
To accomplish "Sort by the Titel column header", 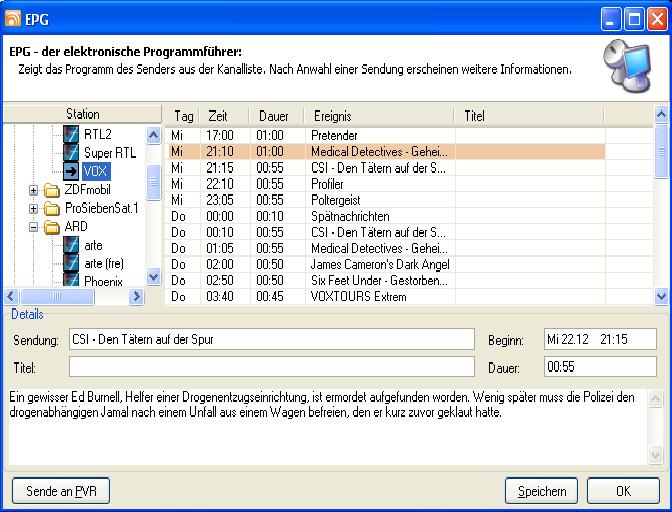I will pos(530,116).
